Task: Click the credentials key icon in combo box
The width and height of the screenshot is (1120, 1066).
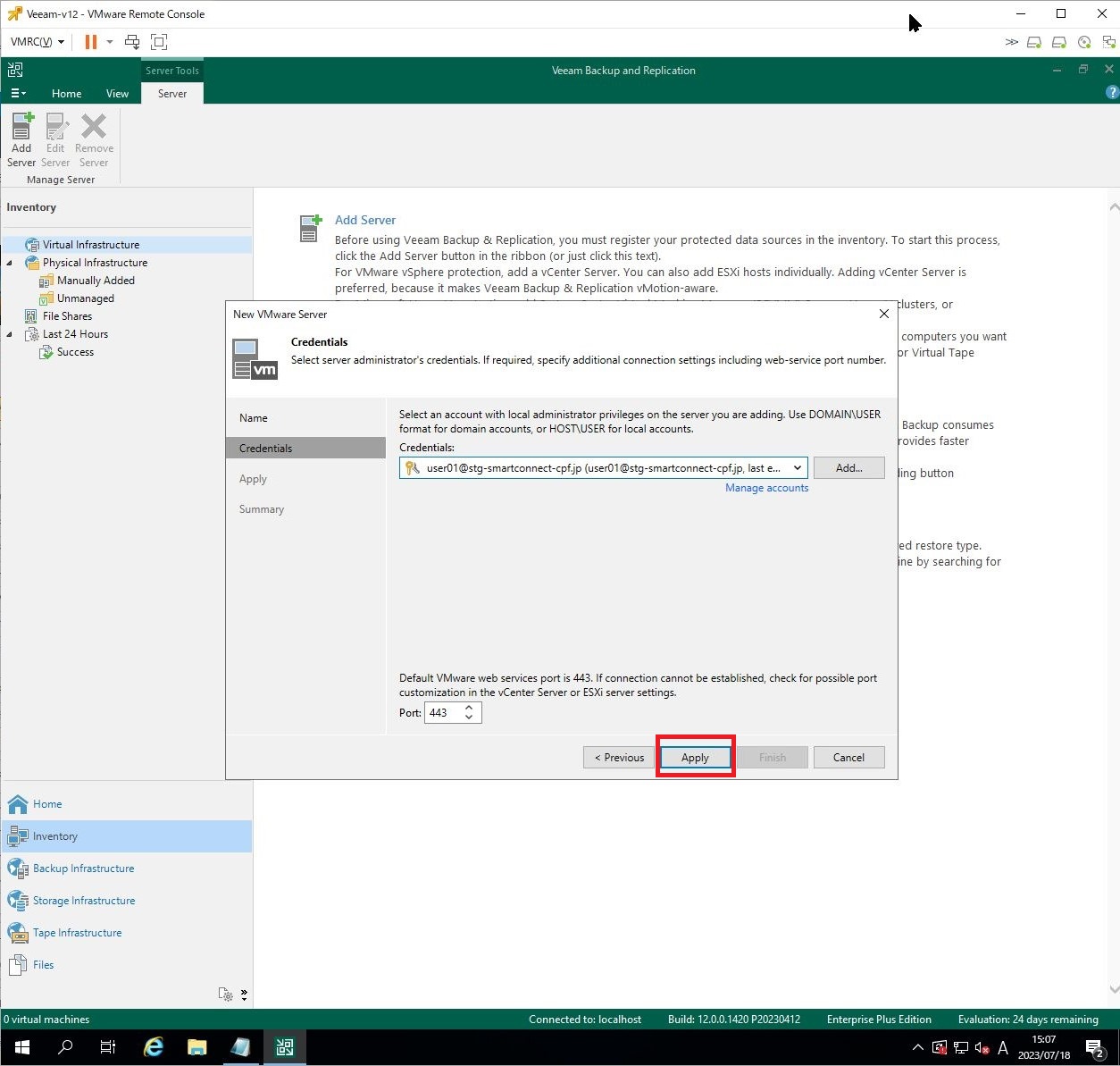Action: tap(412, 468)
